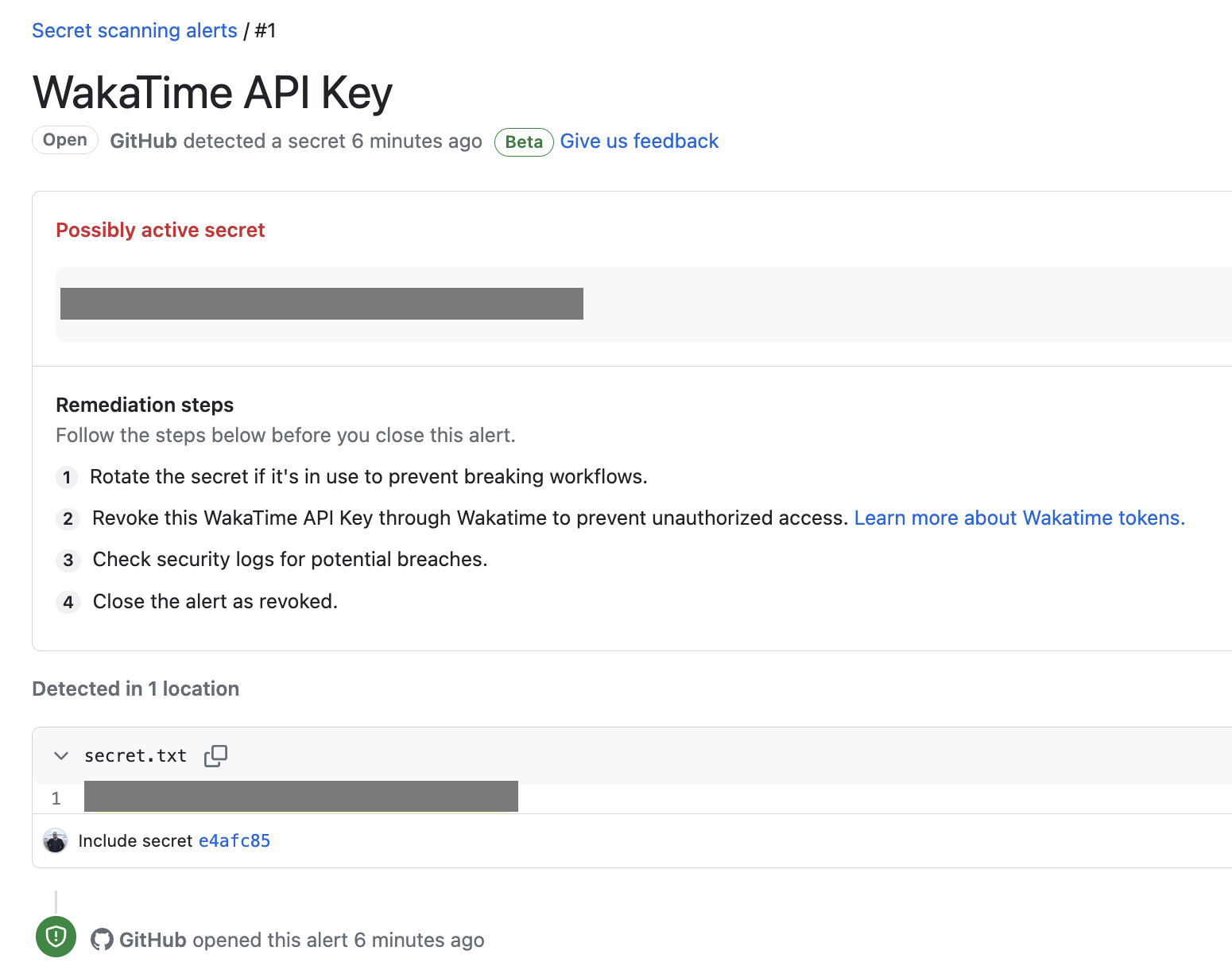The width and height of the screenshot is (1232, 970).
Task: Click GitHub opened this alert timeline text
Action: click(x=301, y=940)
